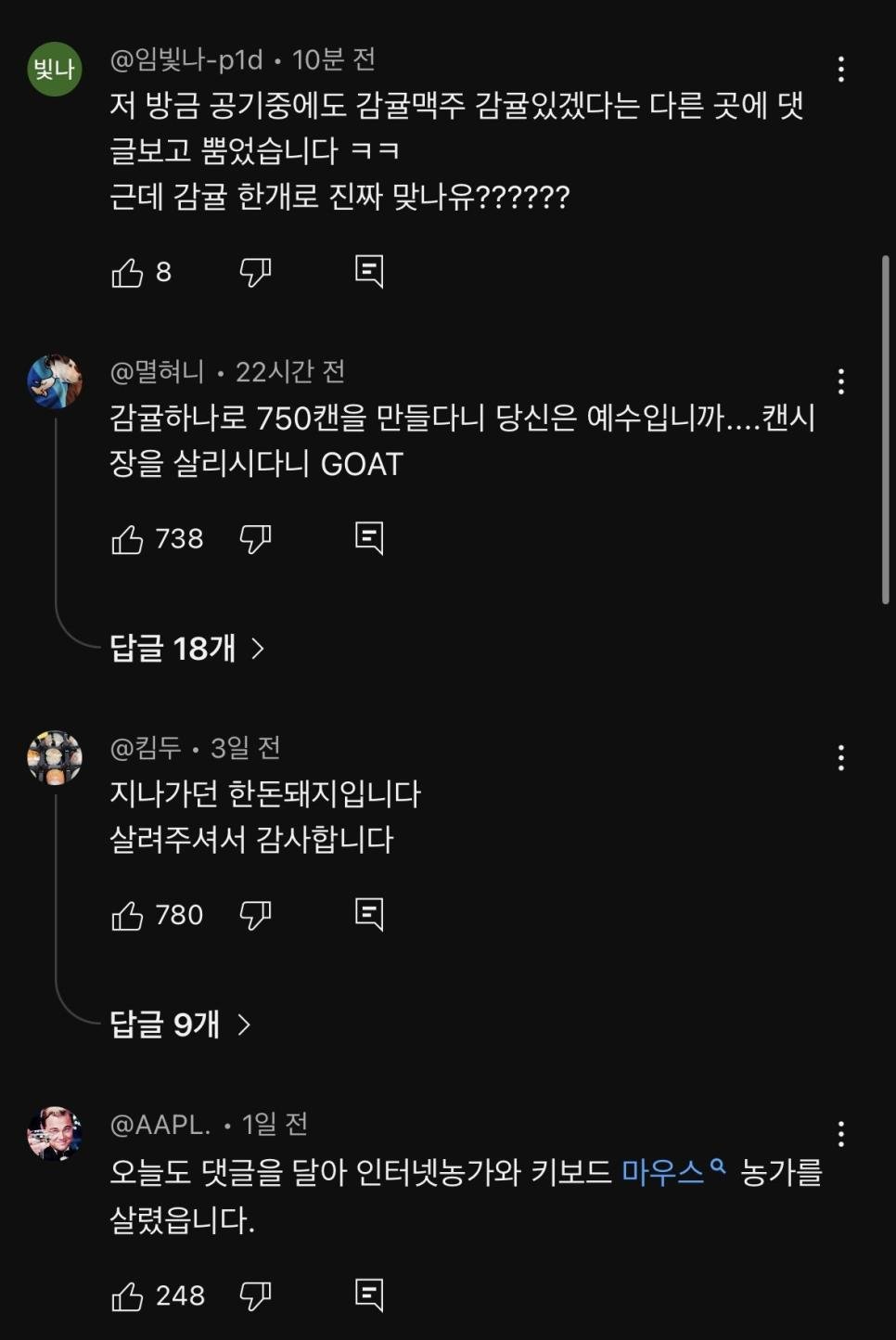This screenshot has height=1340, width=896.
Task: Like the 750캔 comment by @멸혀니
Action: [x=127, y=539]
